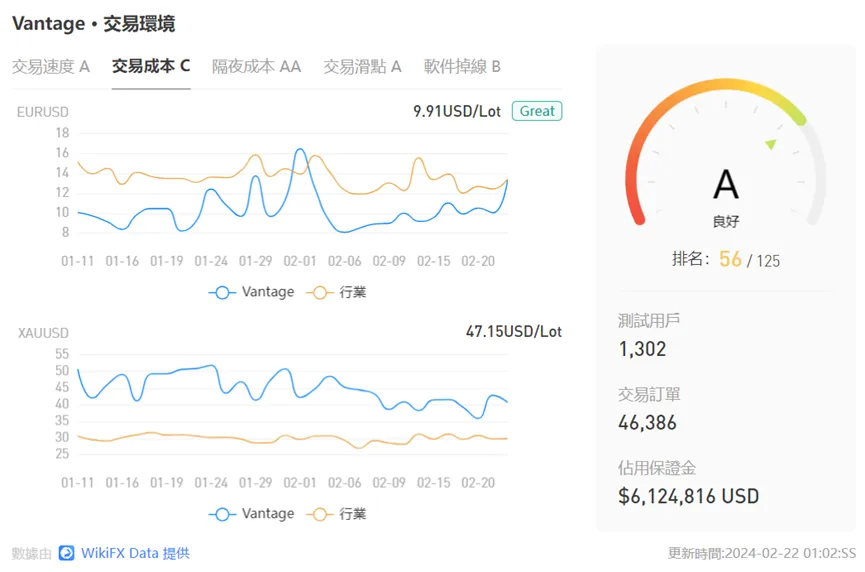865x572 pixels.
Task: Switch to the 交易速度 A tab
Action: coord(51,67)
